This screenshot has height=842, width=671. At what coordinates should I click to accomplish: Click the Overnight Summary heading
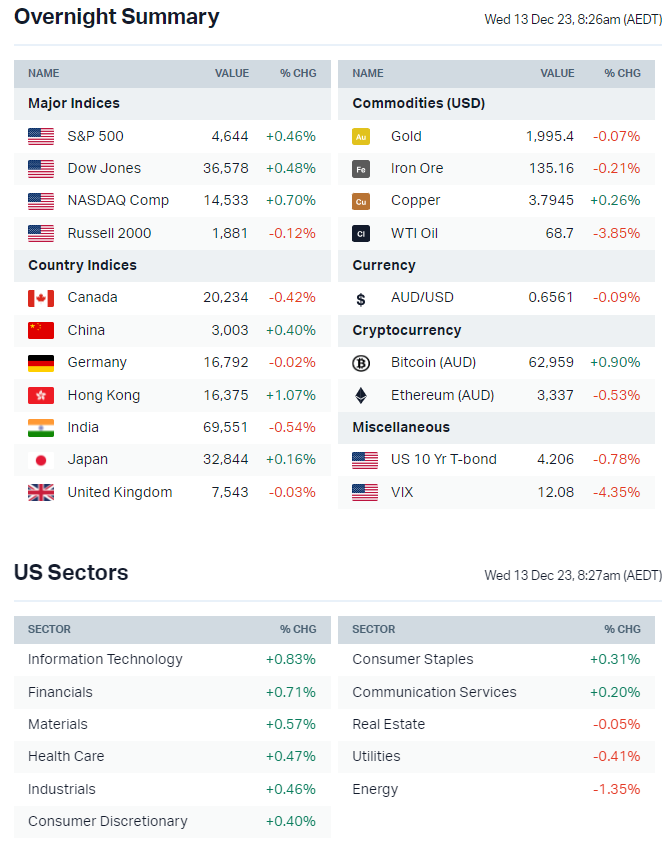click(x=117, y=17)
